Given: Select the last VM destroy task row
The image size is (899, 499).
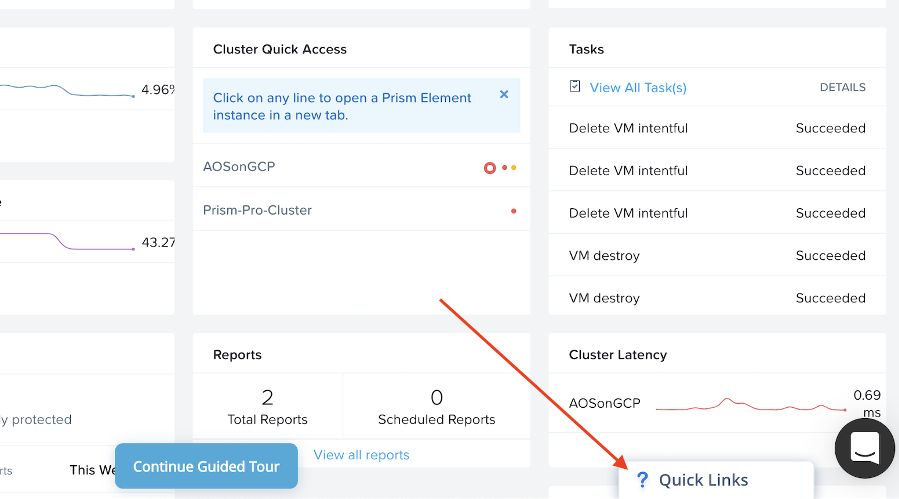Looking at the screenshot, I should point(717,298).
